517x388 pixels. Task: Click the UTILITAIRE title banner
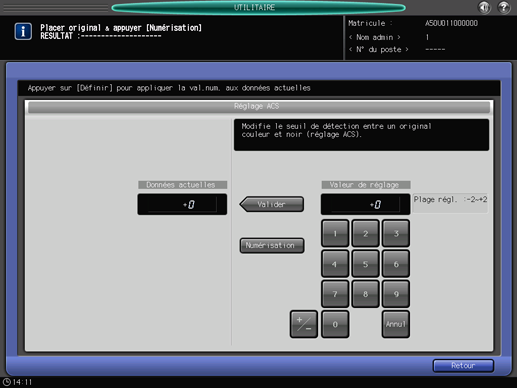click(258, 7)
